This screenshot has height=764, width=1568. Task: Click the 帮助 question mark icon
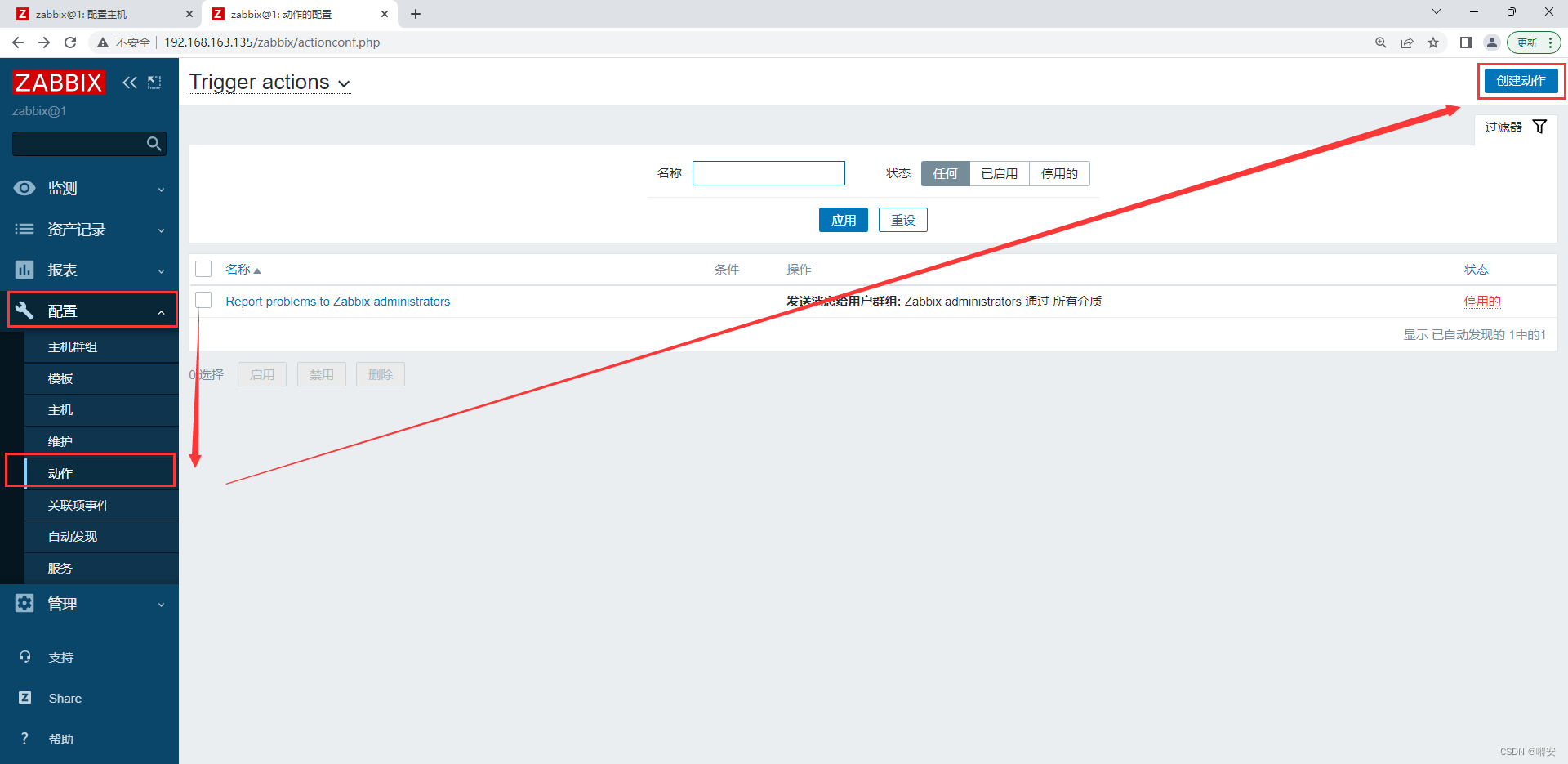(x=24, y=739)
